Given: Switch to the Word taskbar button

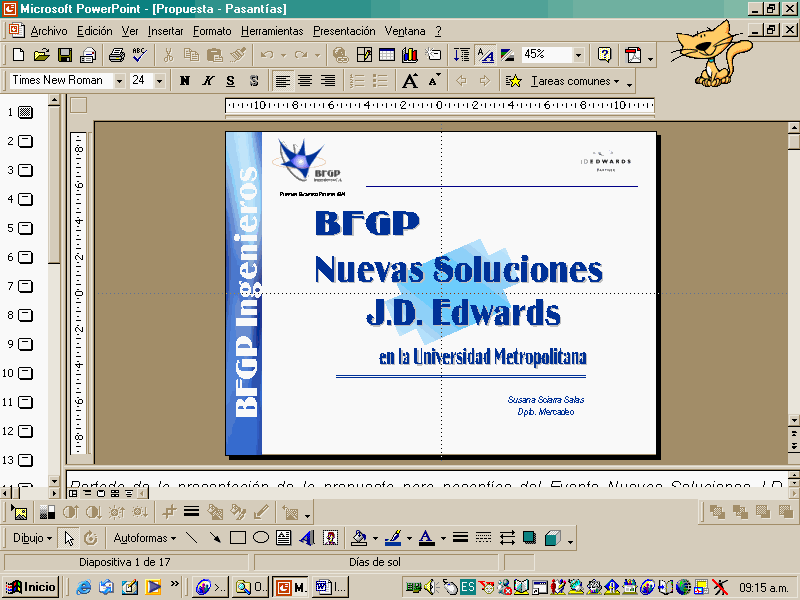Looking at the screenshot, I should (331, 587).
